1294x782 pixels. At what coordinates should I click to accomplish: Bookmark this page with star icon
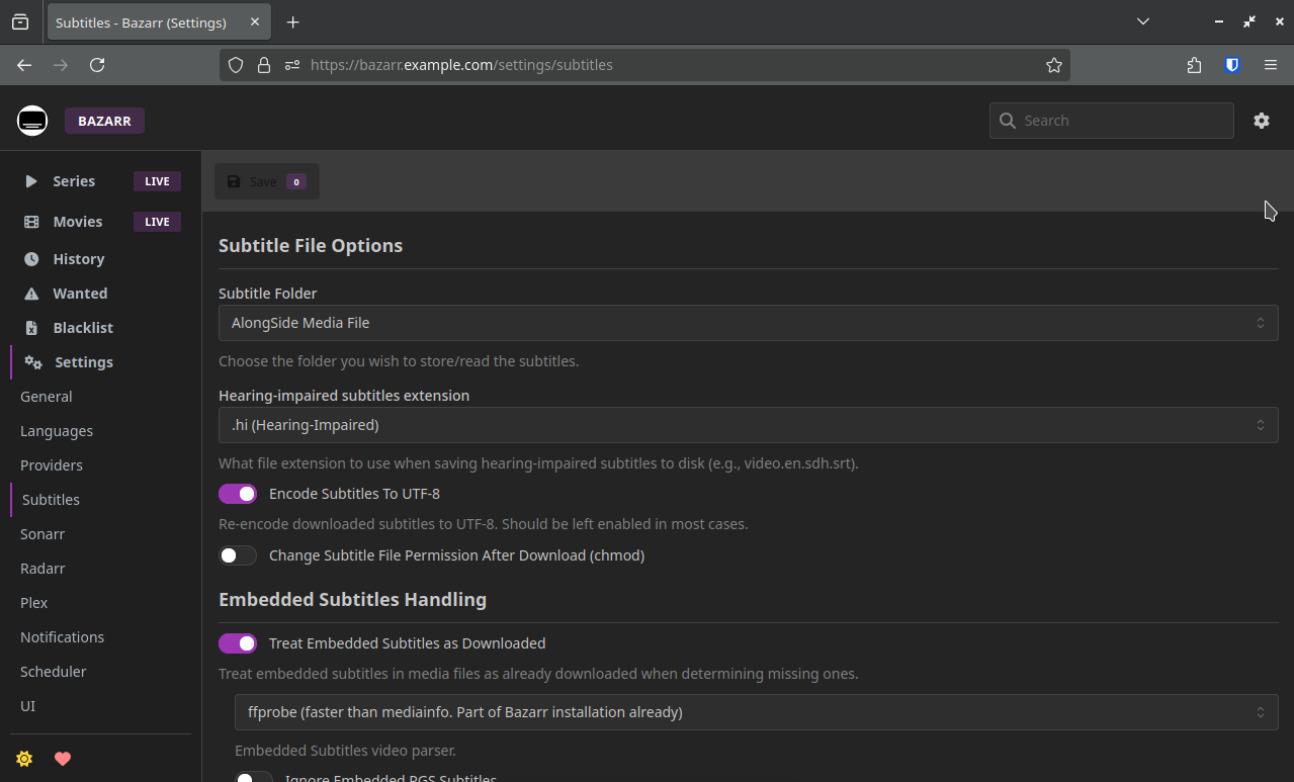click(1053, 65)
